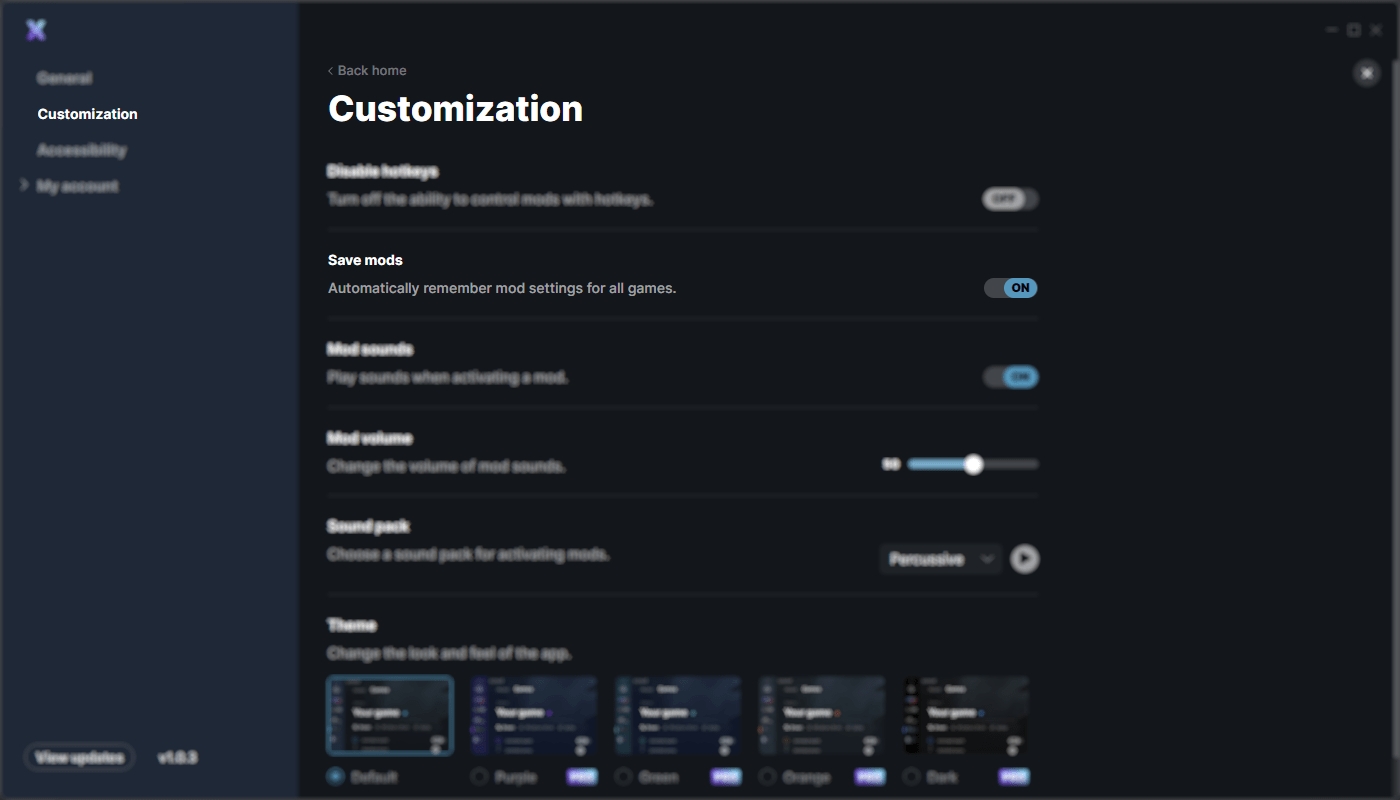The width and height of the screenshot is (1400, 800).
Task: Click the PRO badge beside Orange theme
Action: tap(870, 777)
